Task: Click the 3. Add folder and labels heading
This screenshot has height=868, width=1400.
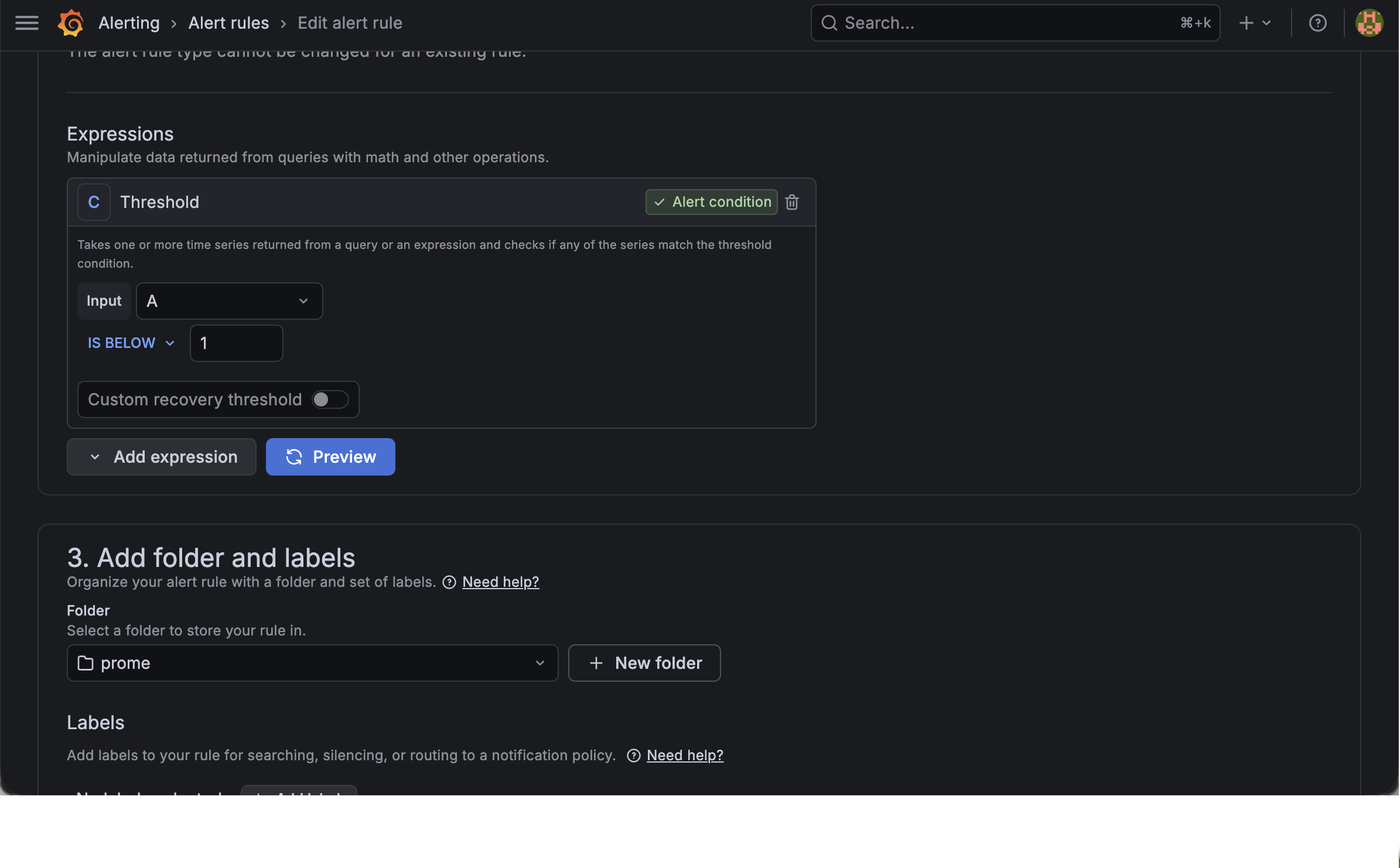Action: [211, 558]
